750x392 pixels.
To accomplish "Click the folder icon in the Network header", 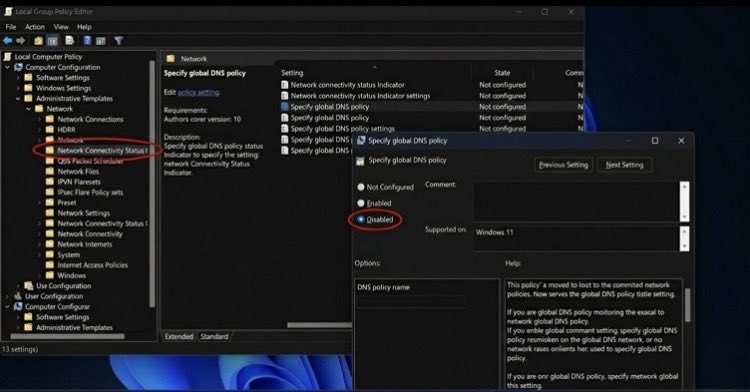I will click(x=170, y=58).
